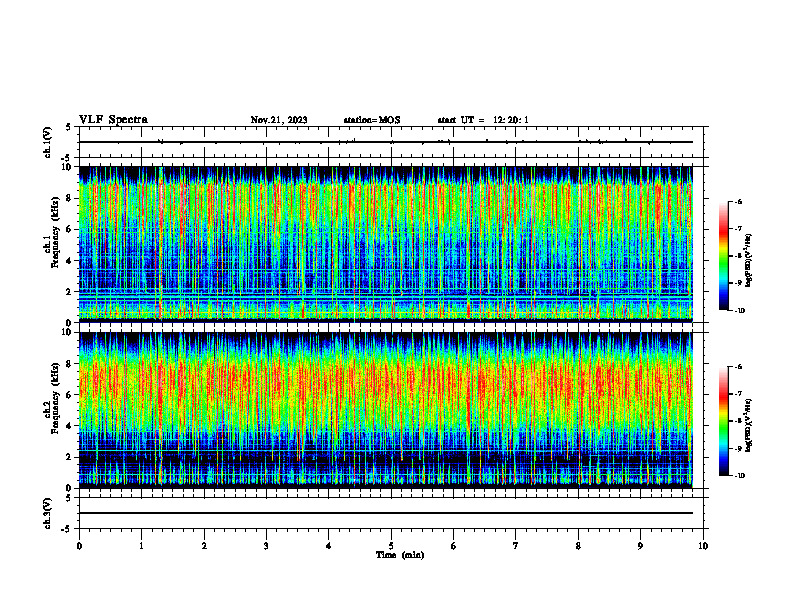Viewport: 792px width, 612px height.
Task: Click the ch.1 spectrogram panel
Action: pos(385,244)
